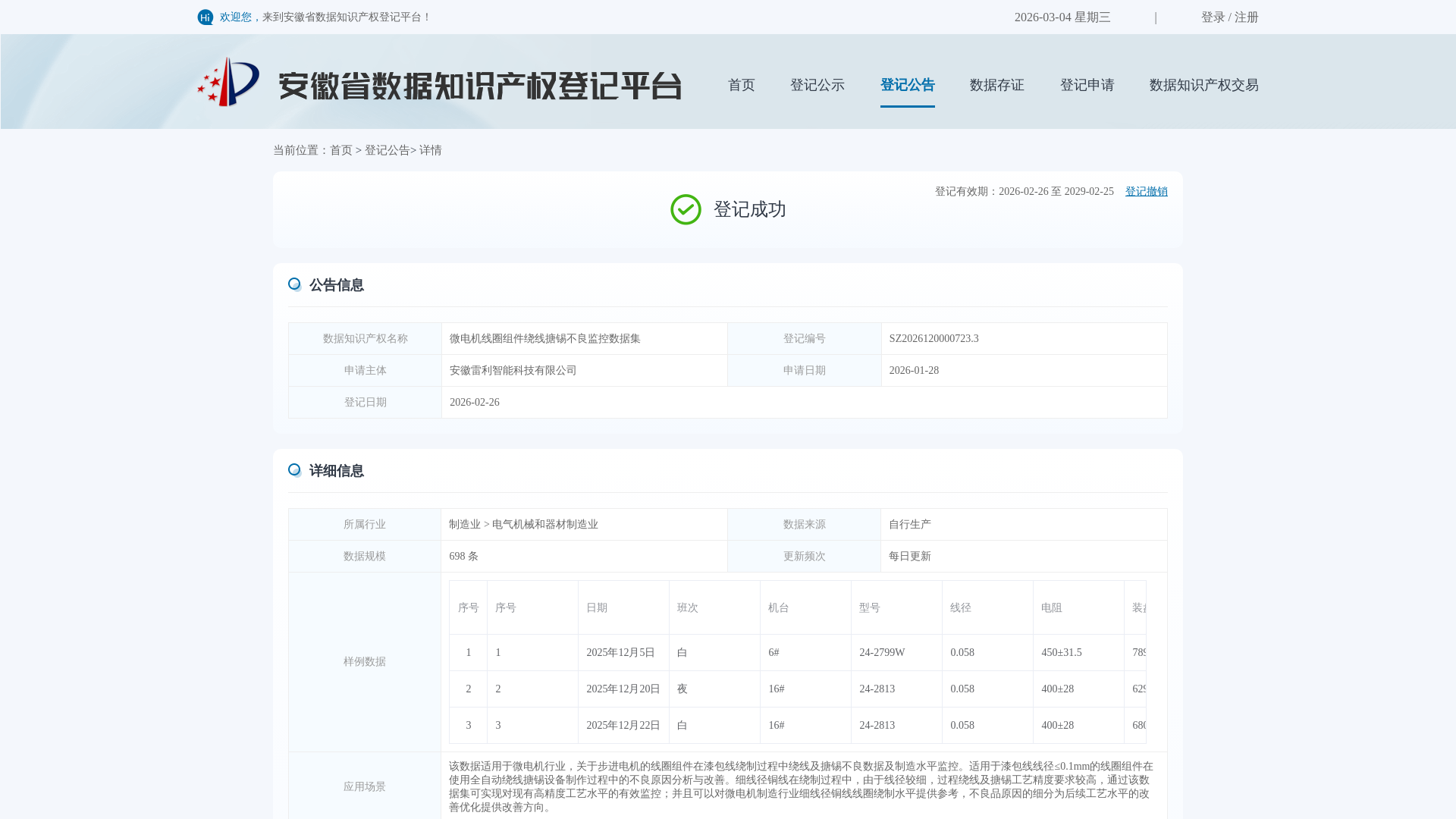Click the 数据知识产权名称 field label

pyautogui.click(x=365, y=339)
